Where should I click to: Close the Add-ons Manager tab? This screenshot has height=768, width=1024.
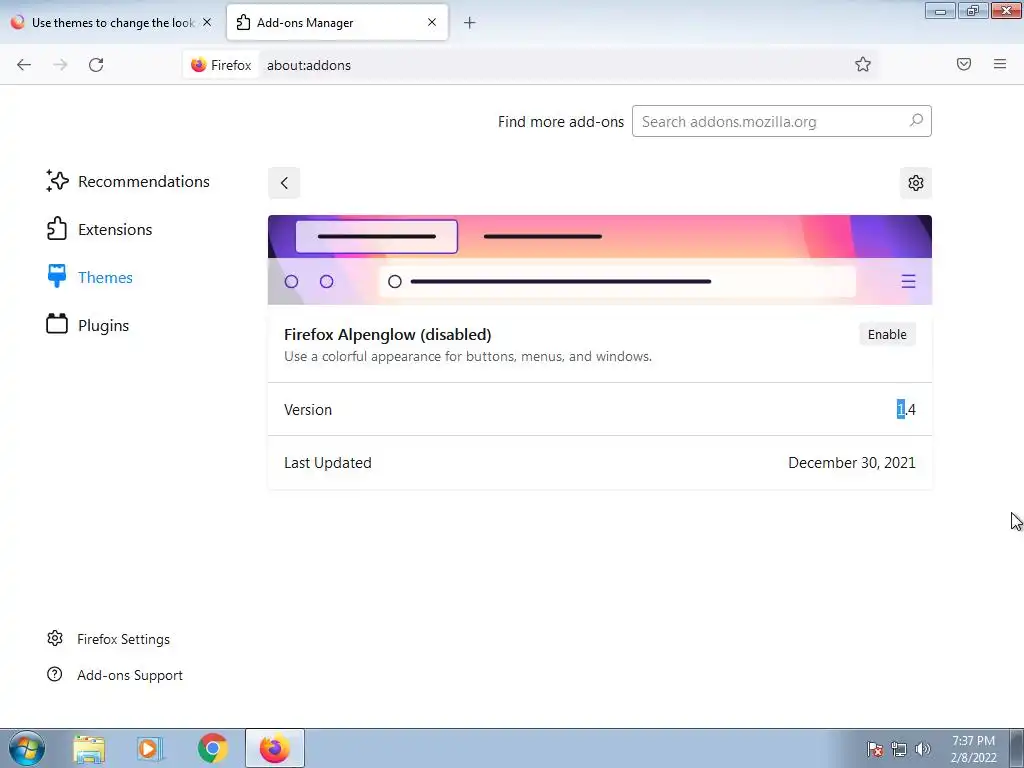(432, 22)
